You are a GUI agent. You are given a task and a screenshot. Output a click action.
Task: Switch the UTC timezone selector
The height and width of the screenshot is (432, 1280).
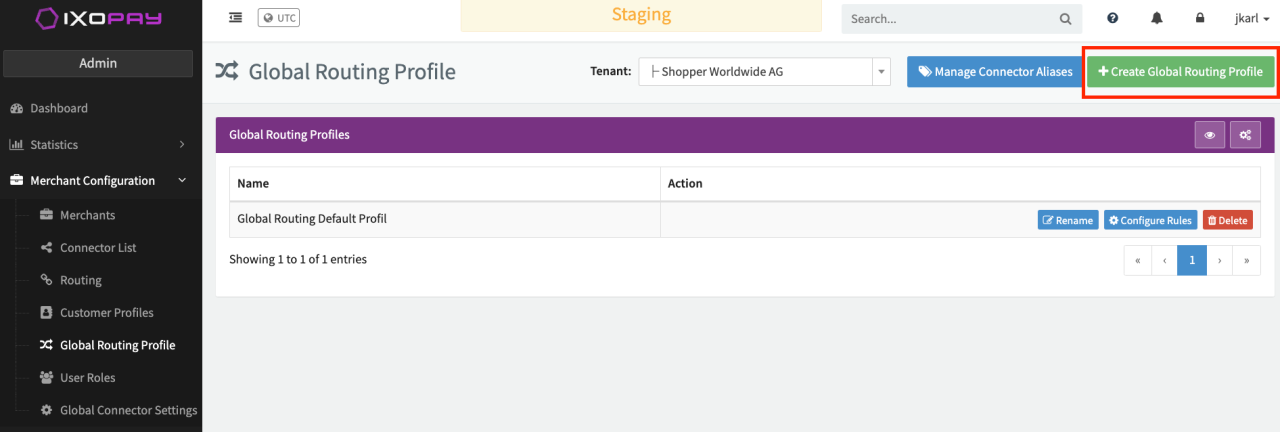click(279, 18)
